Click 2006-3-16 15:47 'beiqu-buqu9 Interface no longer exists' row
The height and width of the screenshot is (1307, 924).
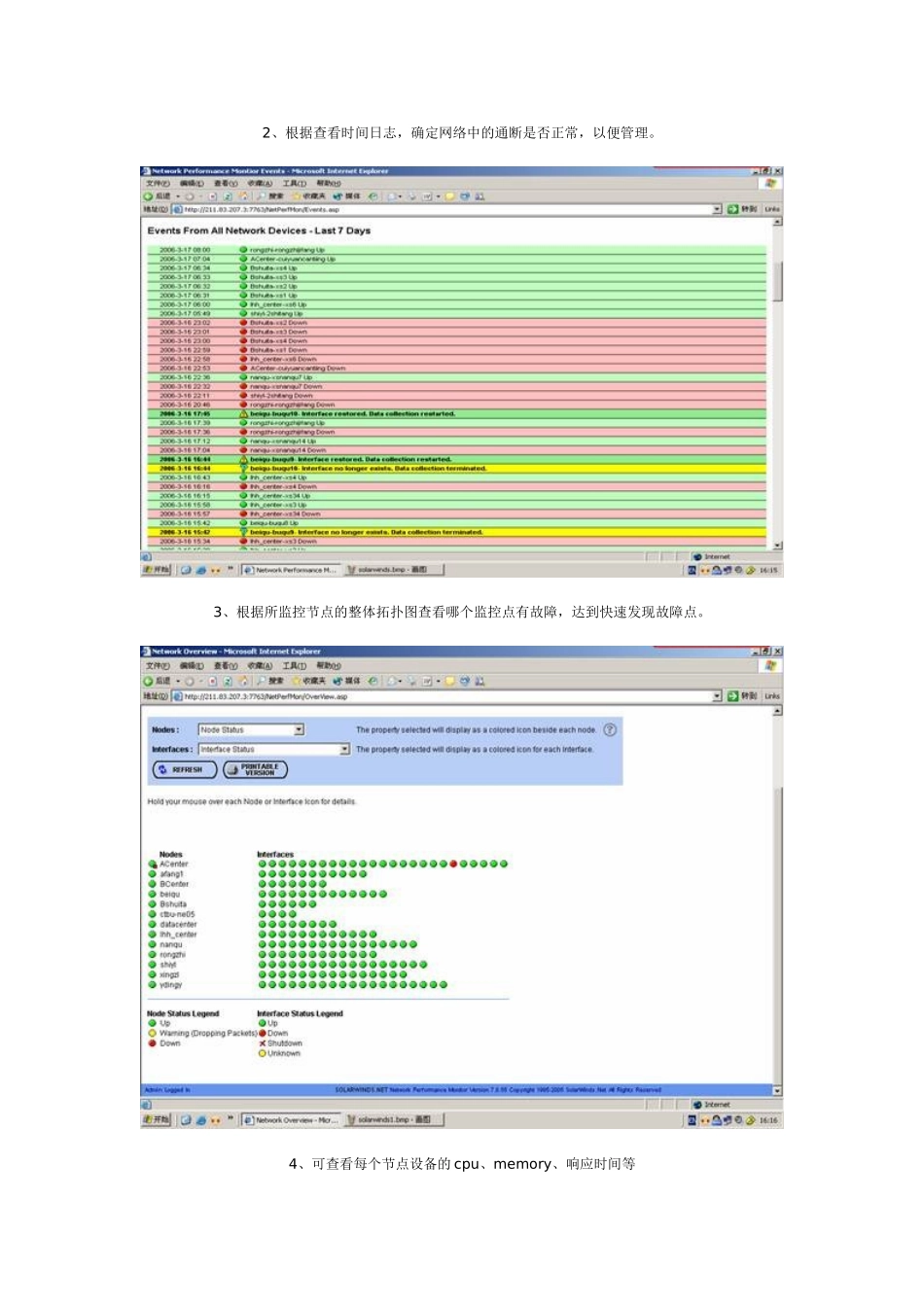click(456, 533)
